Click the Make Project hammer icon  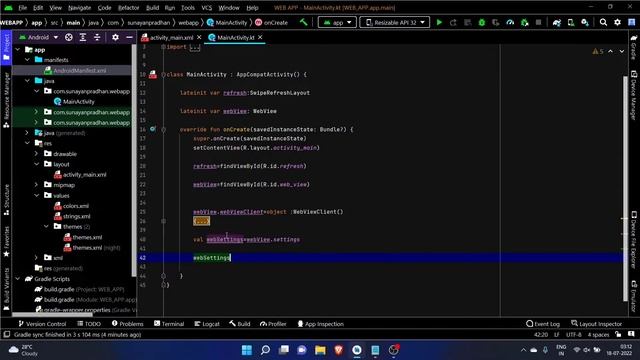click(x=304, y=22)
